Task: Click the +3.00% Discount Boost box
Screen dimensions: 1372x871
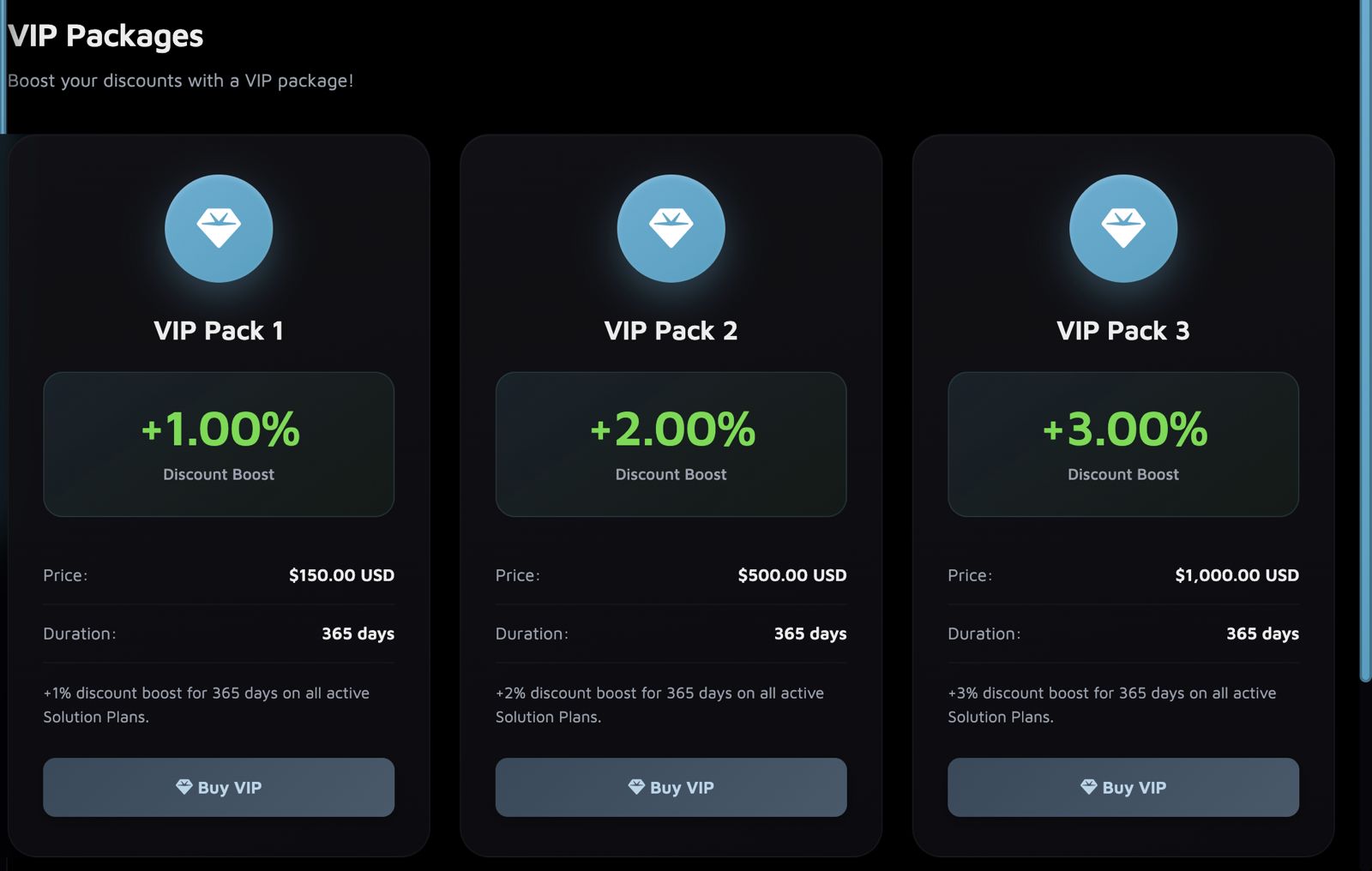Action: click(x=1122, y=444)
